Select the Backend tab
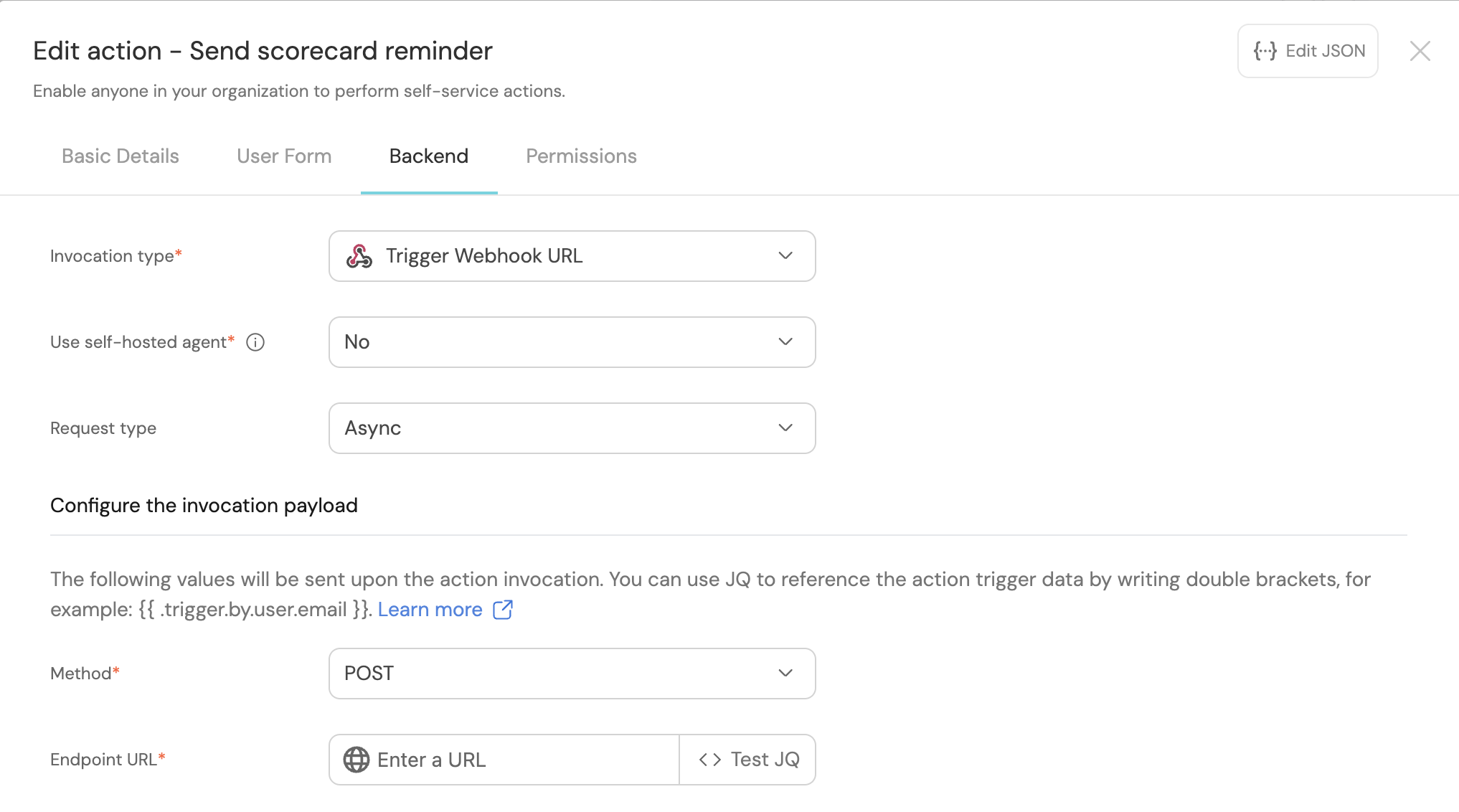1459x812 pixels. tap(429, 156)
